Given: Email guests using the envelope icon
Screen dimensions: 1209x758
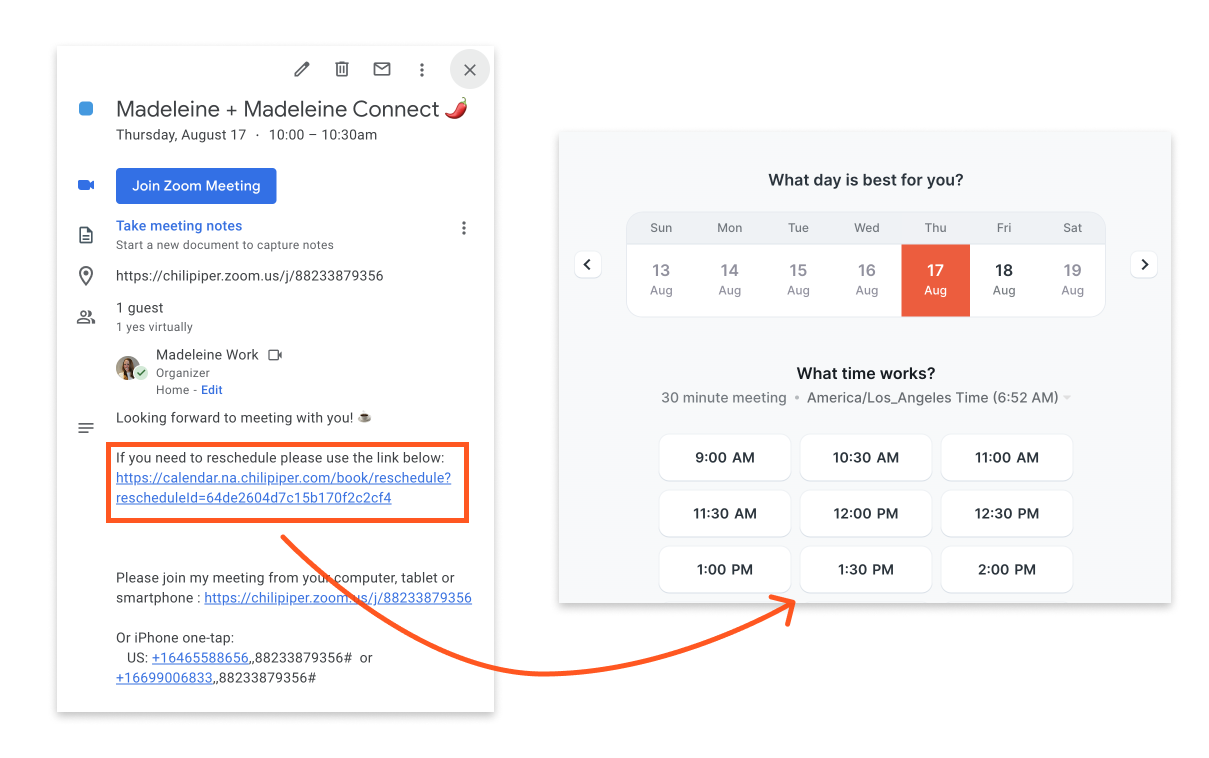Looking at the screenshot, I should [x=382, y=69].
